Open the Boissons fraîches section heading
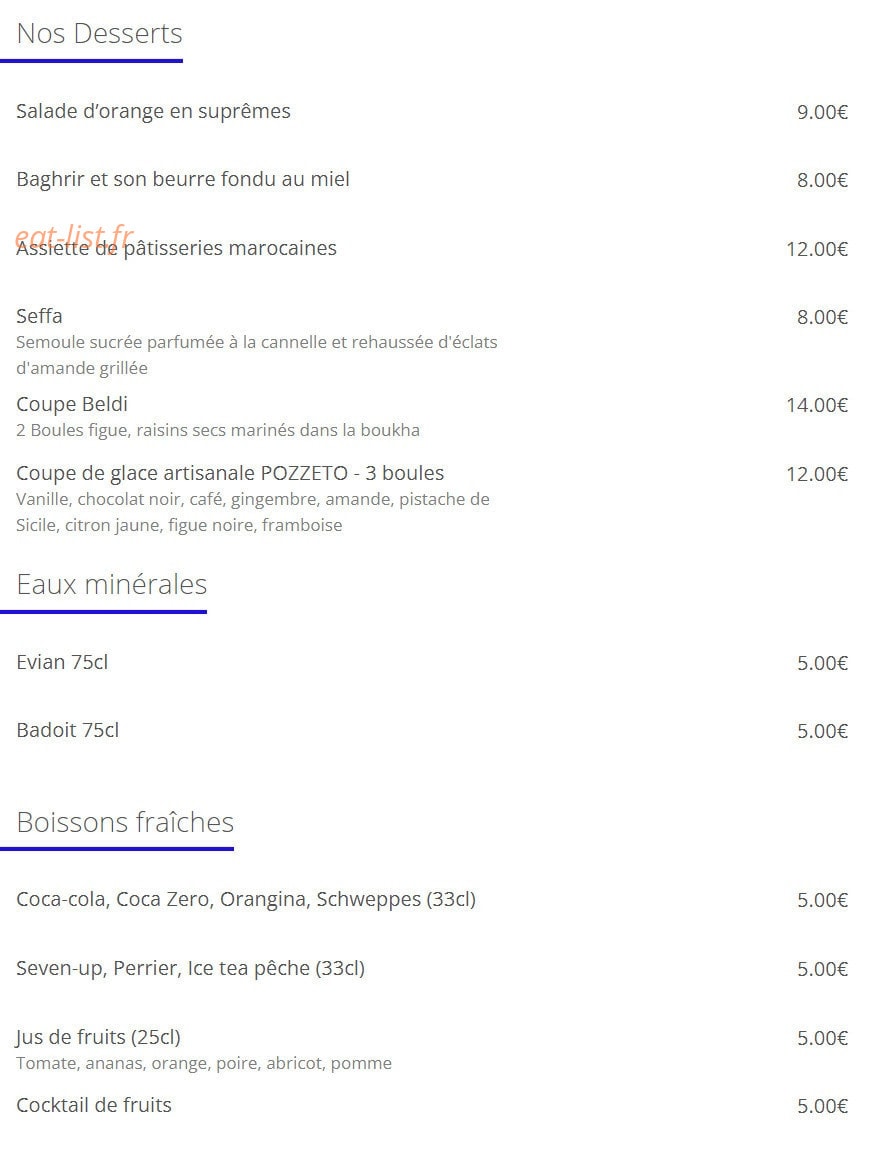The width and height of the screenshot is (871, 1155). (125, 822)
